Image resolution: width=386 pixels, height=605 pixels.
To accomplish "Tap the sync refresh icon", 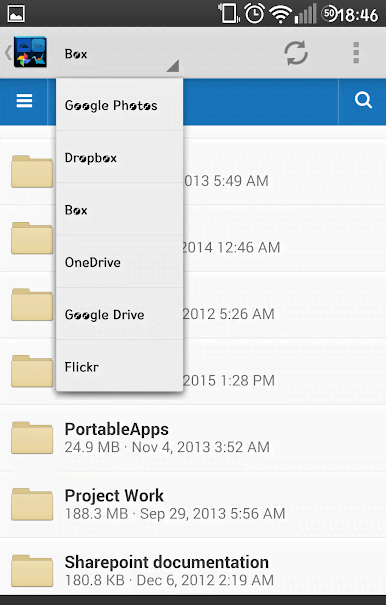I will click(296, 53).
